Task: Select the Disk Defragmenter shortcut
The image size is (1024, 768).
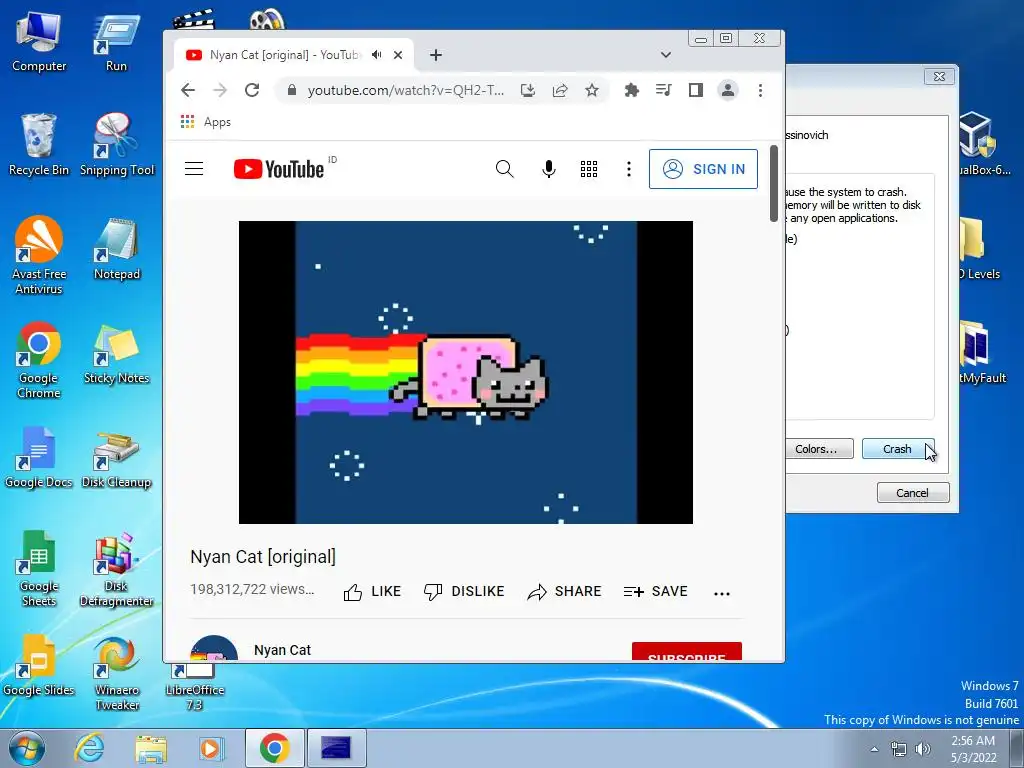Action: pos(116,569)
